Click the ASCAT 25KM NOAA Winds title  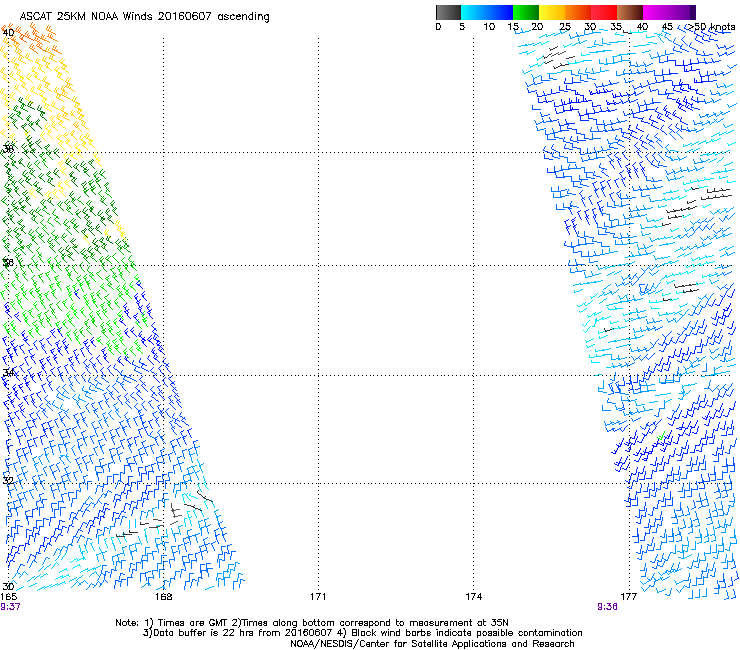pyautogui.click(x=144, y=17)
